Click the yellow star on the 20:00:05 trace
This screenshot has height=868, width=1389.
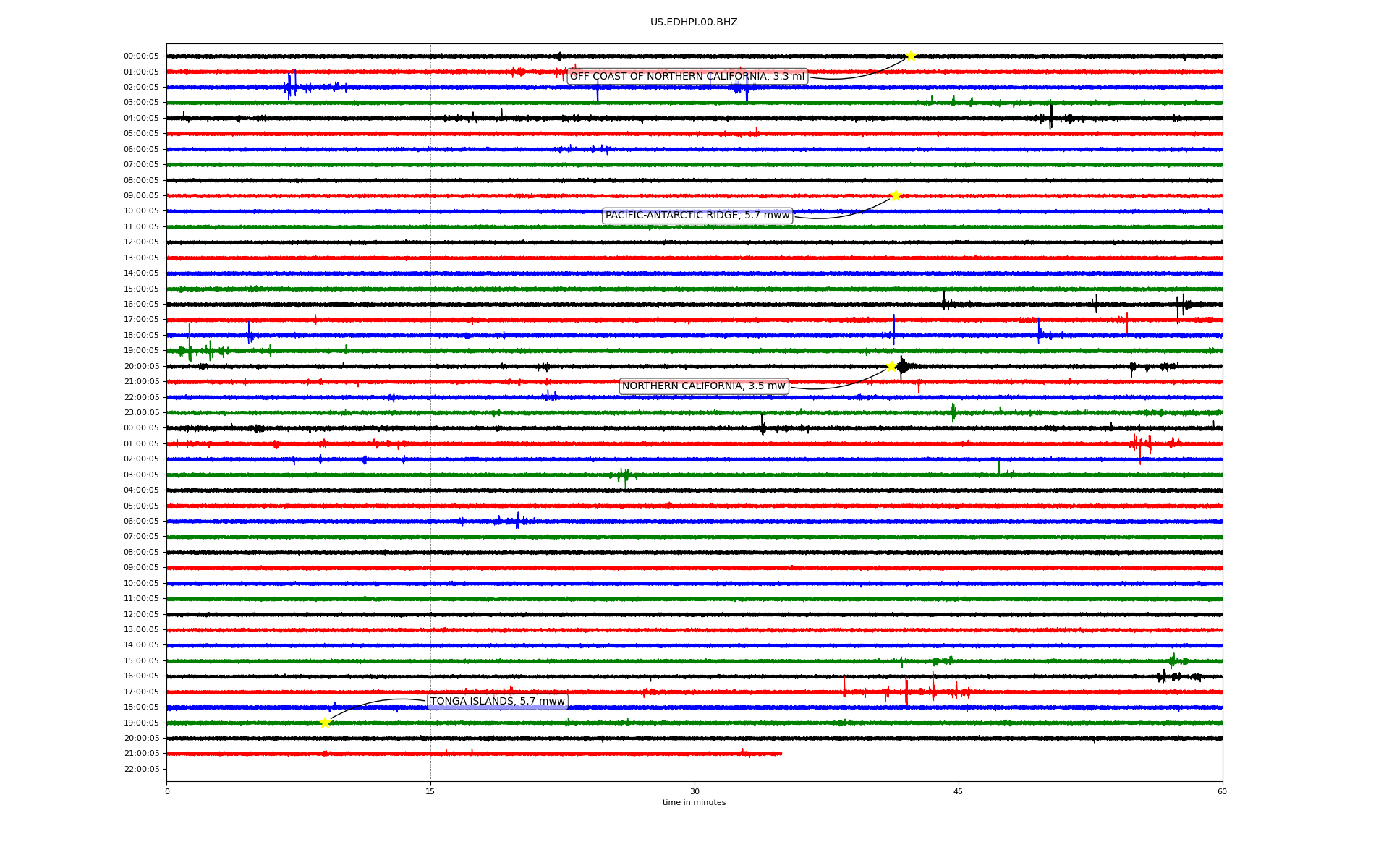[x=891, y=366]
